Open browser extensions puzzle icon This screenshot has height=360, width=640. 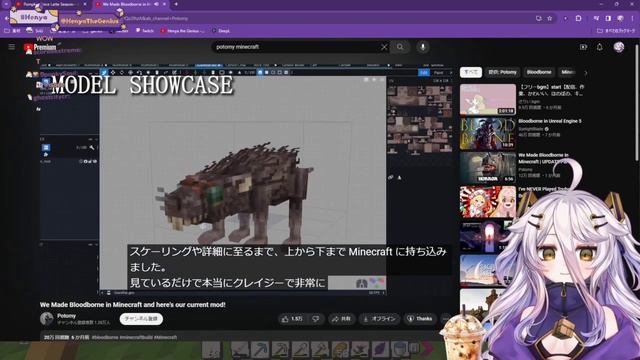tap(578, 18)
